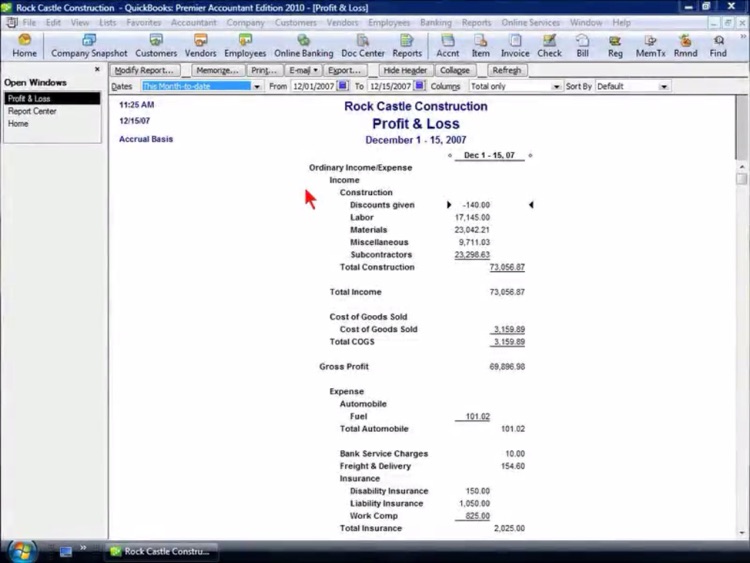Screen dimensions: 750x563
Task: Expand the Columns dropdown showing Total only
Action: (x=556, y=87)
